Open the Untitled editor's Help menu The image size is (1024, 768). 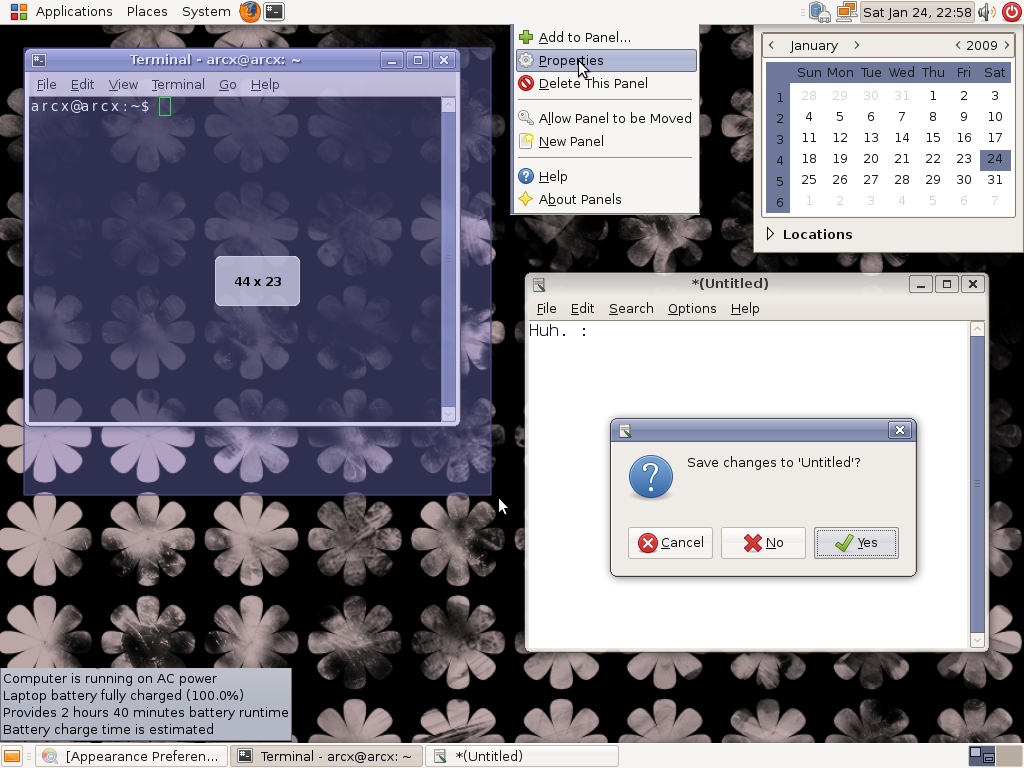pos(744,309)
